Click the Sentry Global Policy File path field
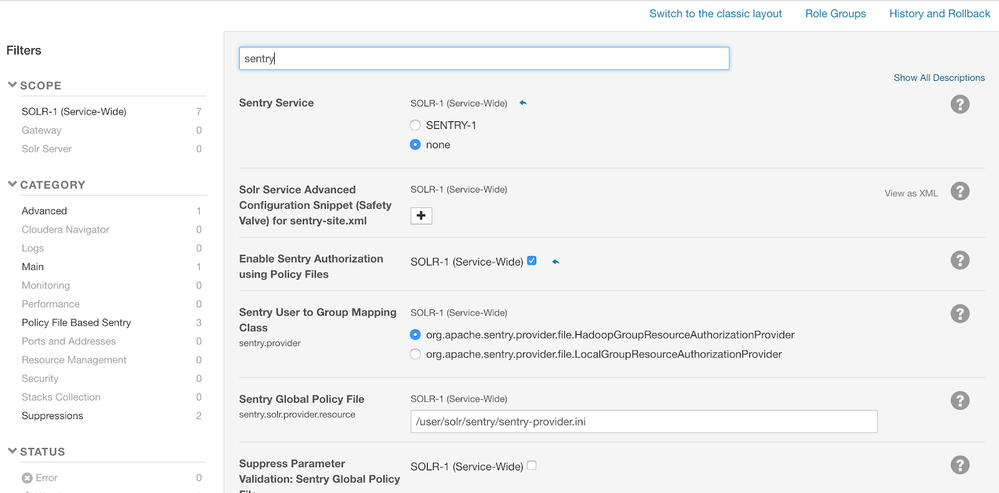The height and width of the screenshot is (493, 999). coord(644,421)
